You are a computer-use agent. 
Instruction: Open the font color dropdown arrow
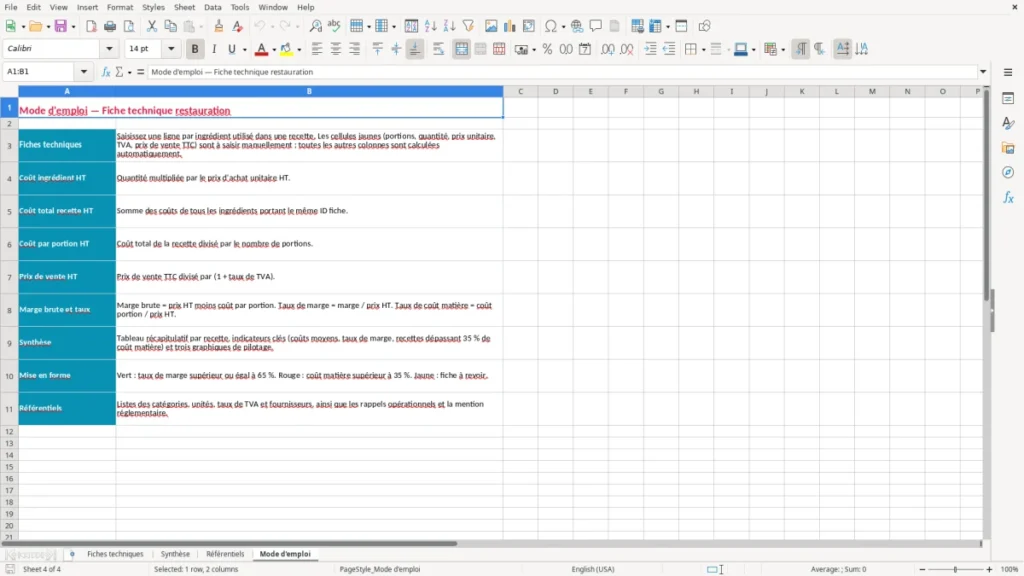pyautogui.click(x=274, y=50)
